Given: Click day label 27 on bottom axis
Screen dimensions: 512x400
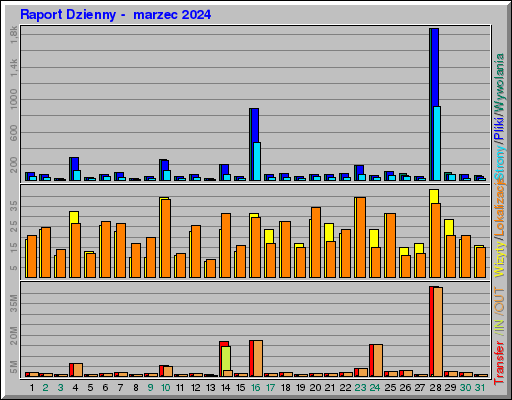Looking at the screenshot, I should click(420, 388).
